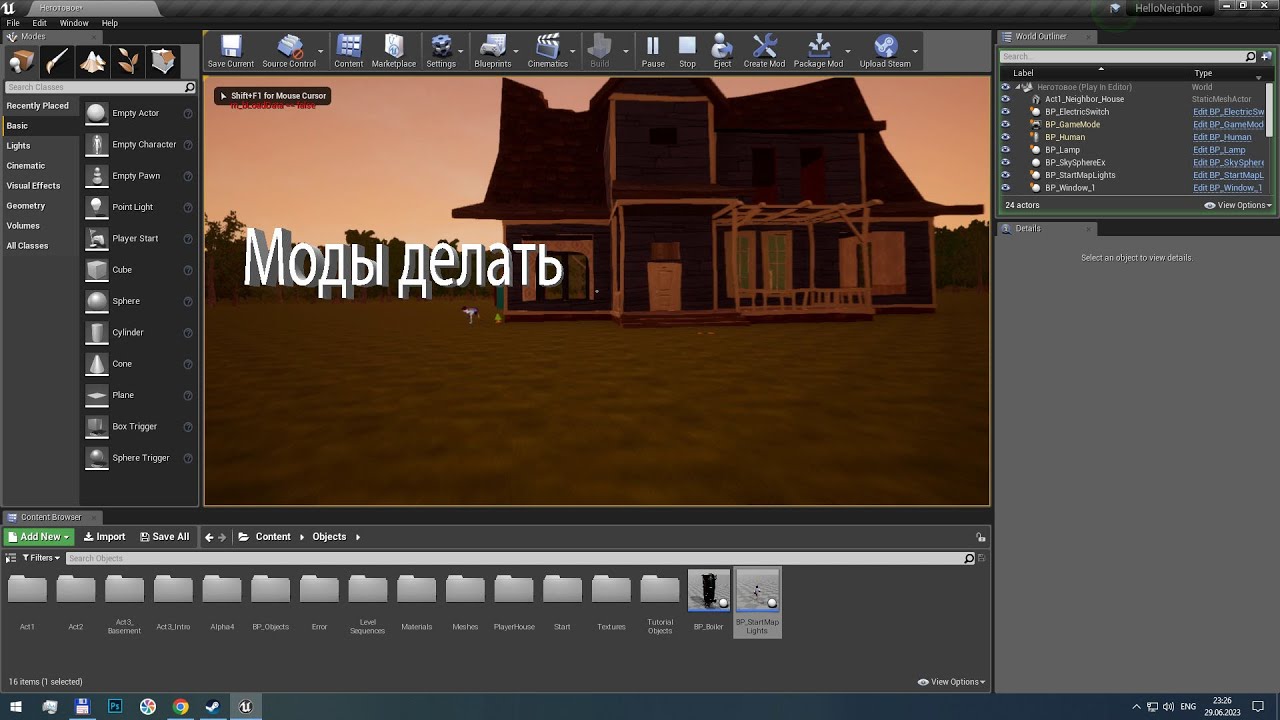The image size is (1280, 720).
Task: Open Edit BP_Human link
Action: [x=1222, y=137]
